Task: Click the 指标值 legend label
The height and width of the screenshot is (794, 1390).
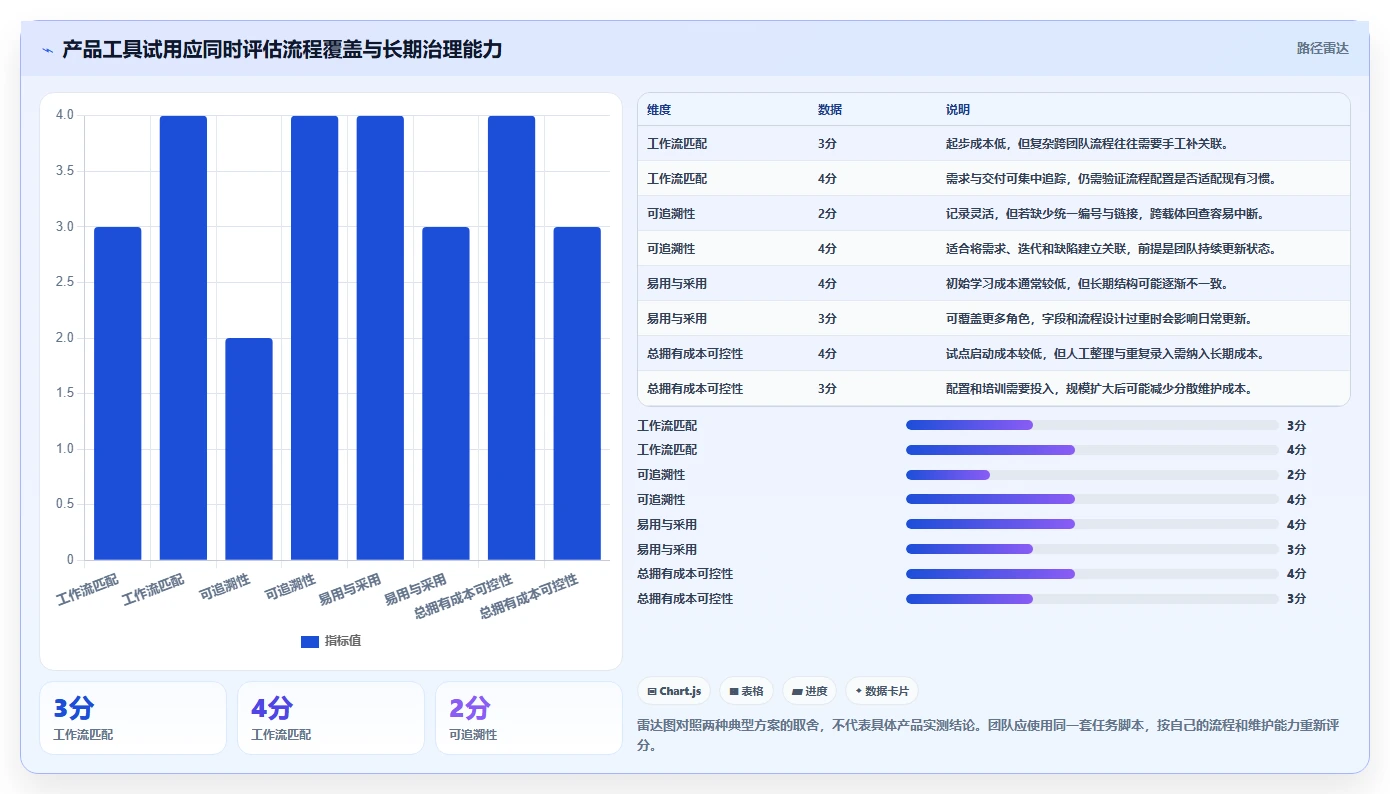Action: [x=343, y=641]
